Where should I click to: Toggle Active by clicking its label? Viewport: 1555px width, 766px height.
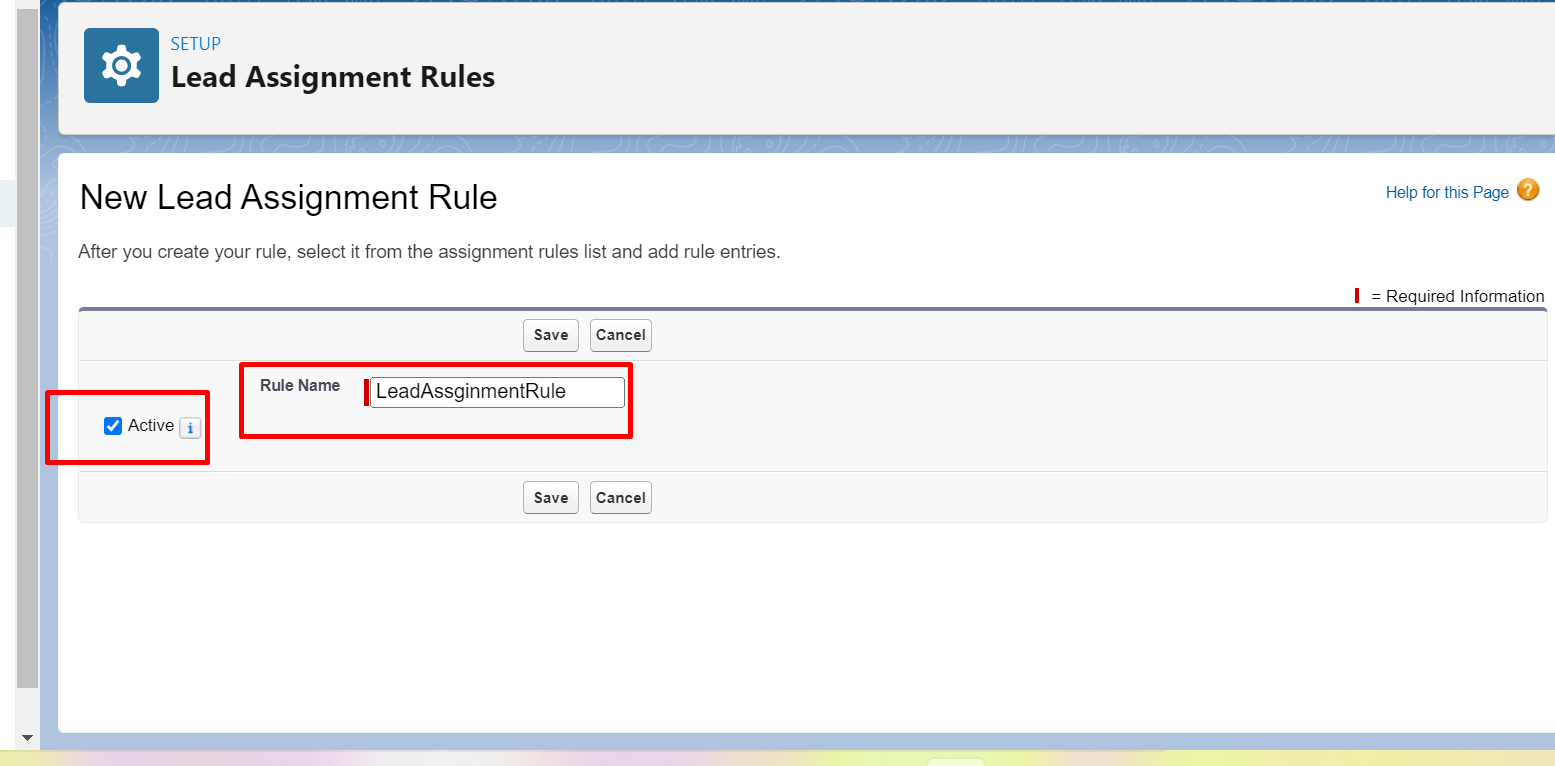pos(149,425)
